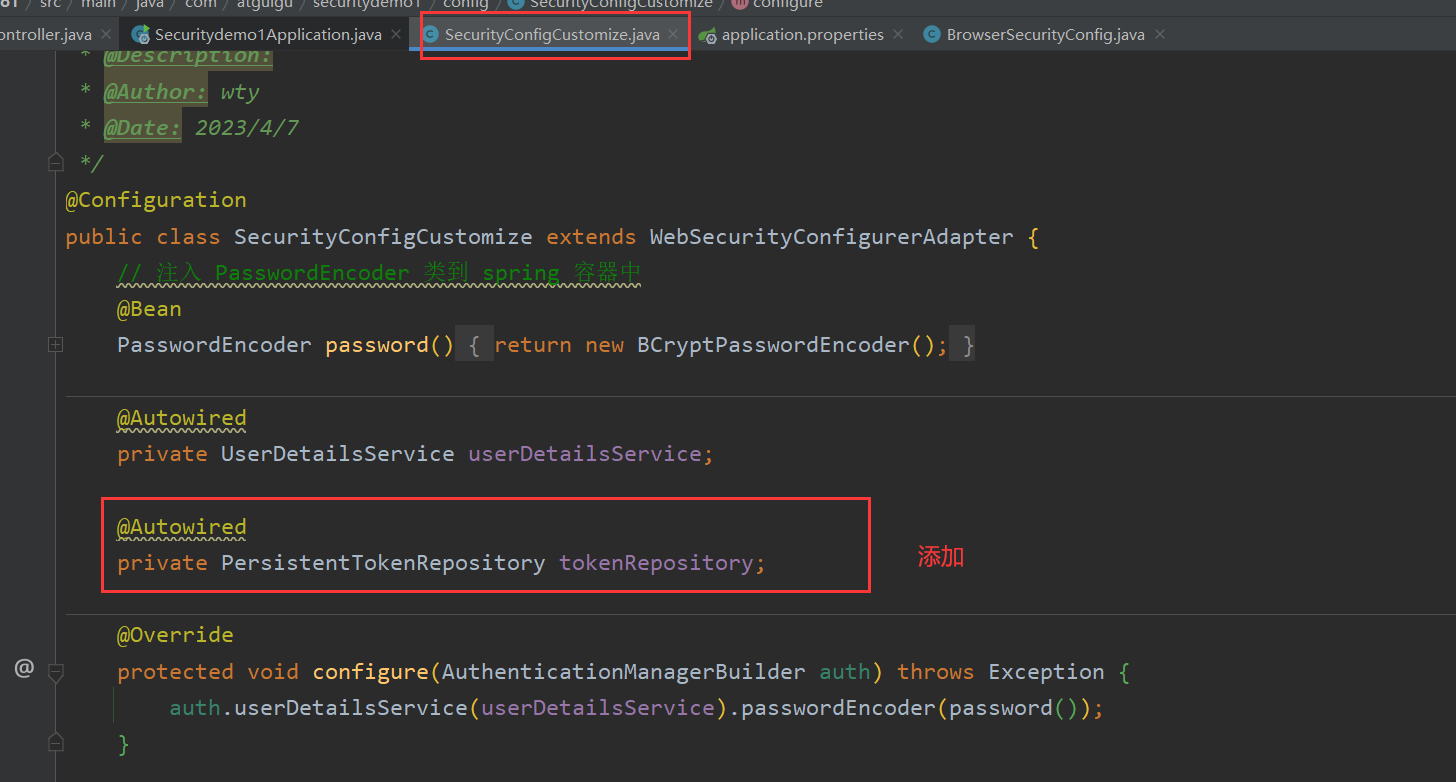1456x782 pixels.
Task: Click the override gutter marker beside configure
Action: tap(24, 668)
